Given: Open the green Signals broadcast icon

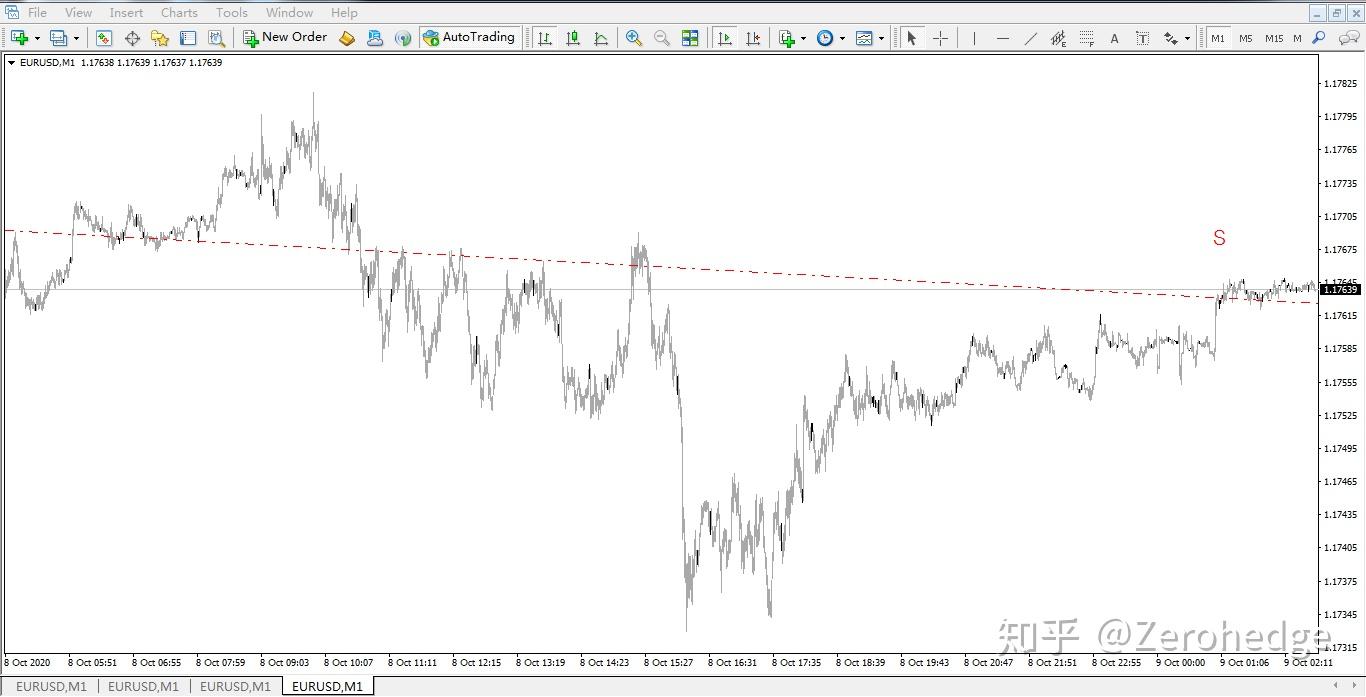Looking at the screenshot, I should pyautogui.click(x=403, y=38).
